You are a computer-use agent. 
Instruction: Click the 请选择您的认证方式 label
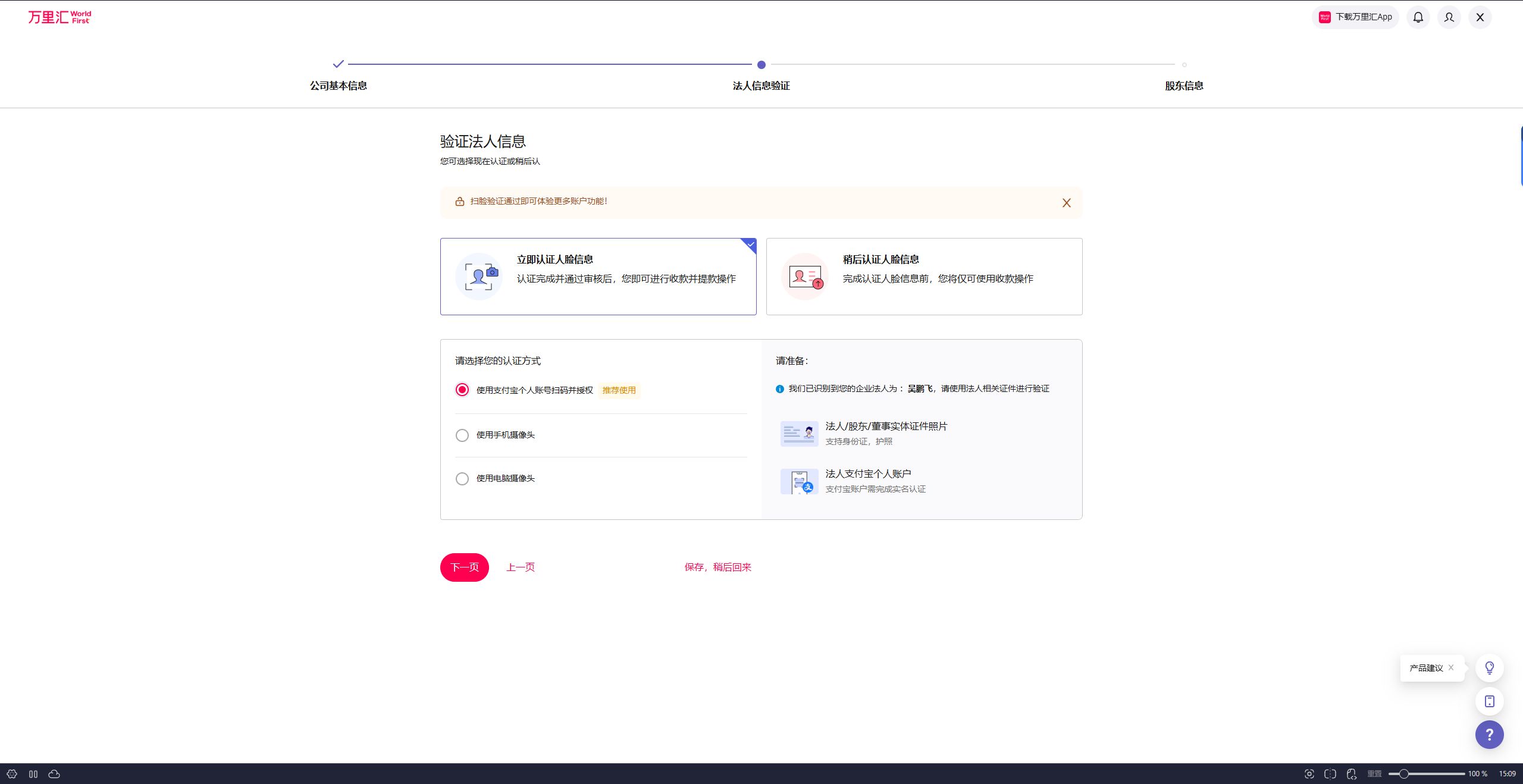pyautogui.click(x=498, y=361)
